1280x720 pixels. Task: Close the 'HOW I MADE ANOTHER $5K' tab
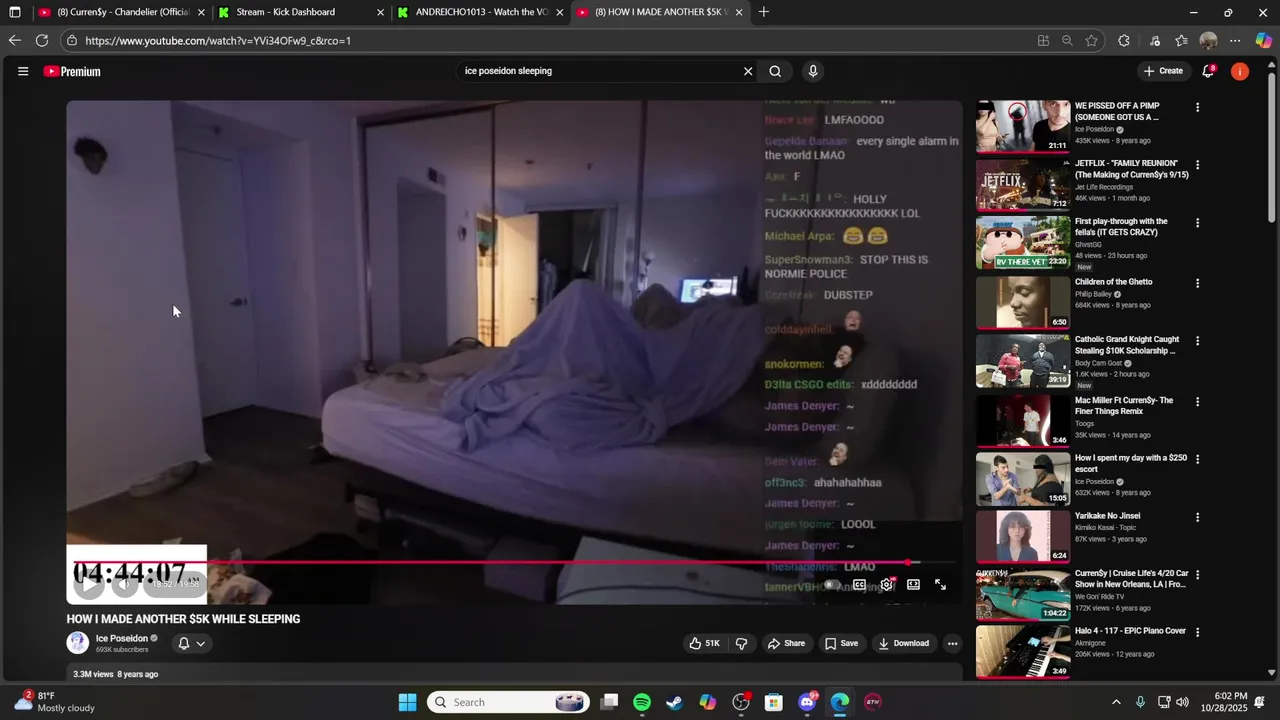739,12
